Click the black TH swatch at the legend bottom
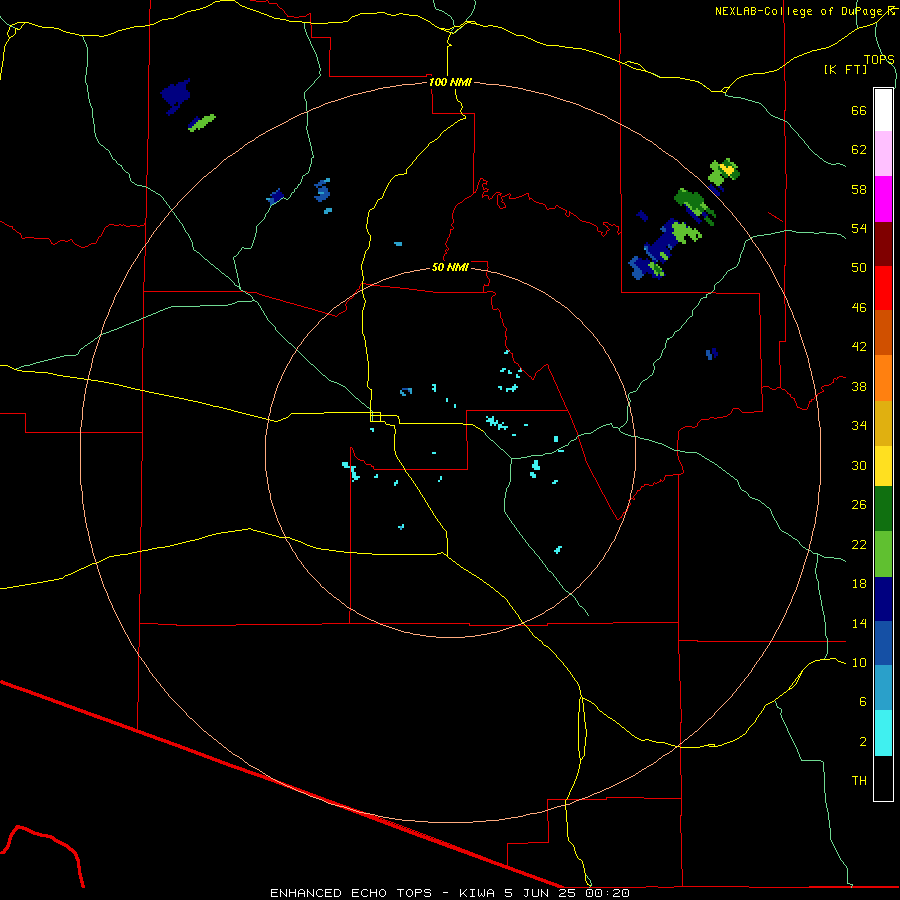The image size is (900, 900). coord(883,778)
